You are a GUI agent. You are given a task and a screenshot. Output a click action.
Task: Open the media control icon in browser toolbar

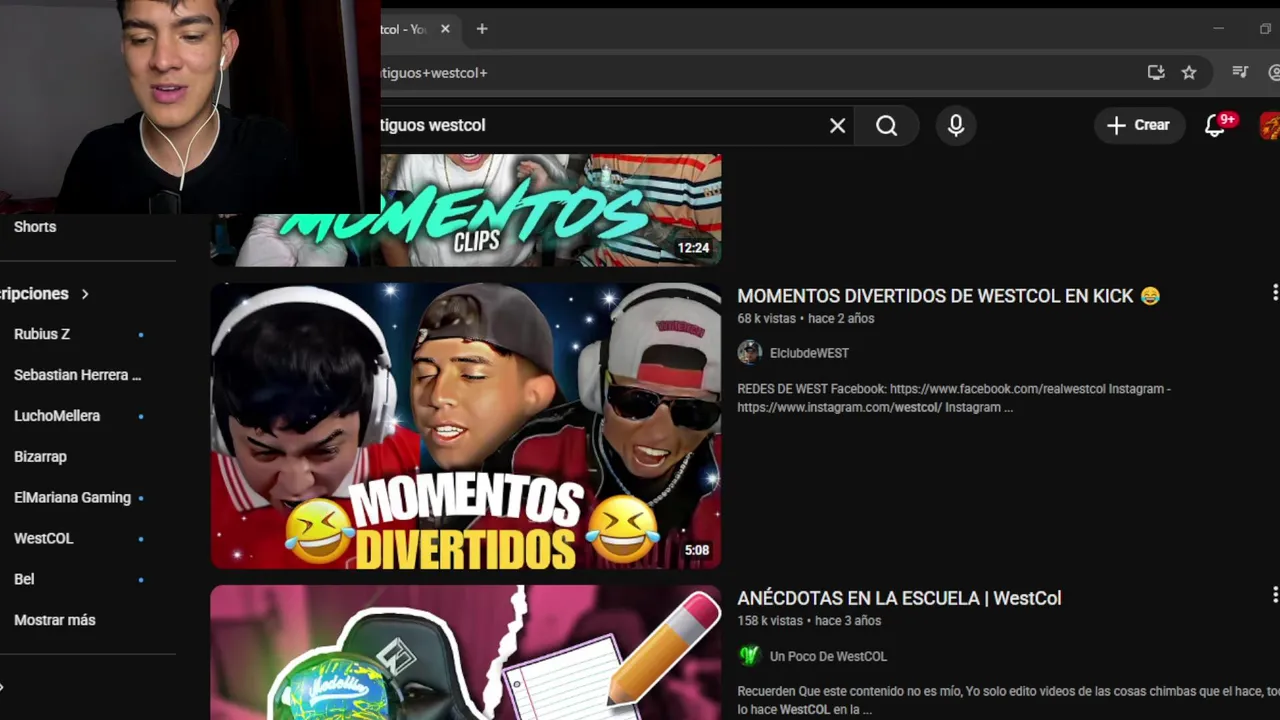(x=1240, y=72)
